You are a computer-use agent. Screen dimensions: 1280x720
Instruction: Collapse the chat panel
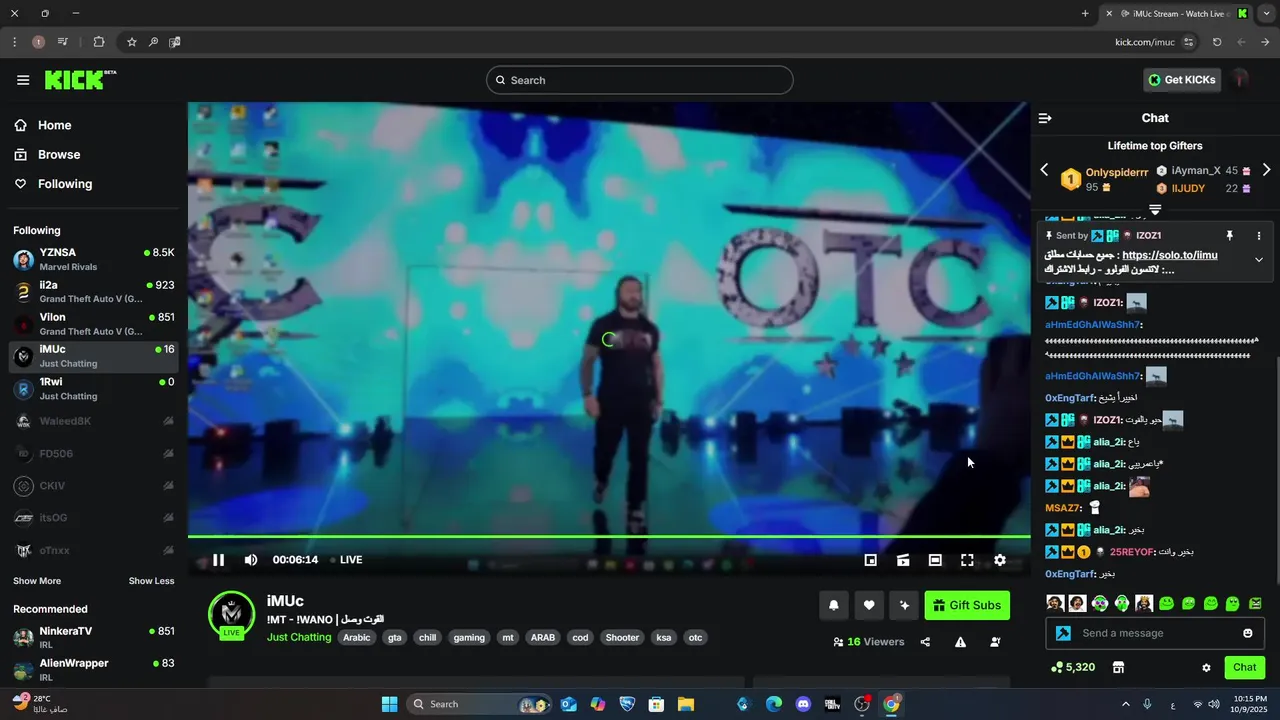coord(1045,118)
